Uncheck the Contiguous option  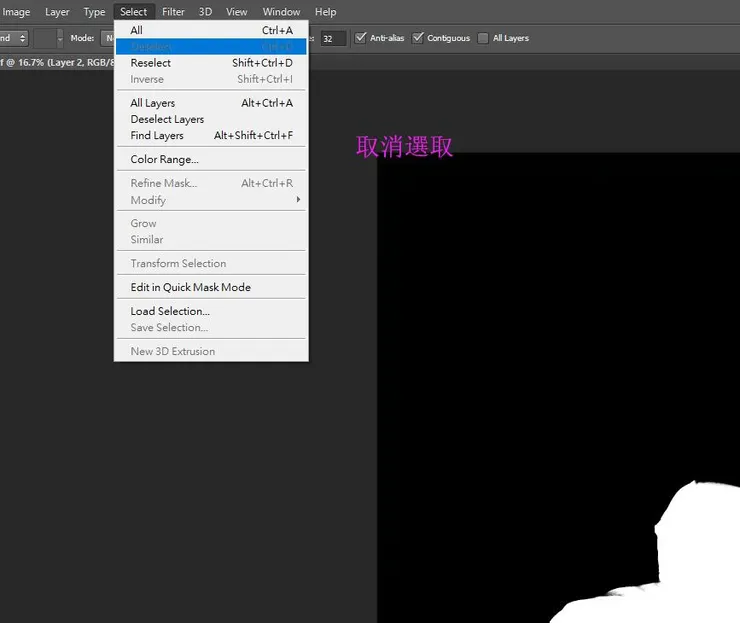click(418, 38)
